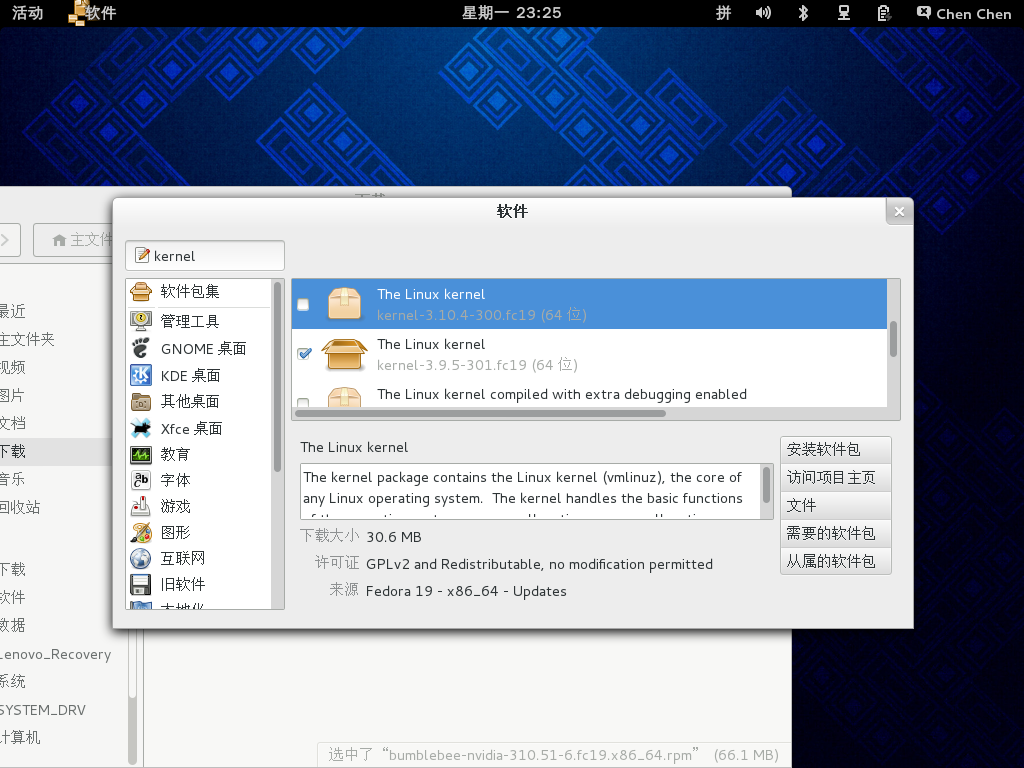Select the 图形 graphics icon
Image resolution: width=1024 pixels, height=768 pixels.
[141, 532]
